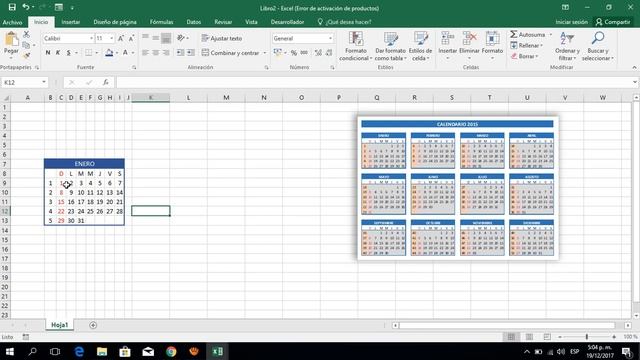Switch to the Fórmulas tab
640x360 pixels.
[x=161, y=22]
